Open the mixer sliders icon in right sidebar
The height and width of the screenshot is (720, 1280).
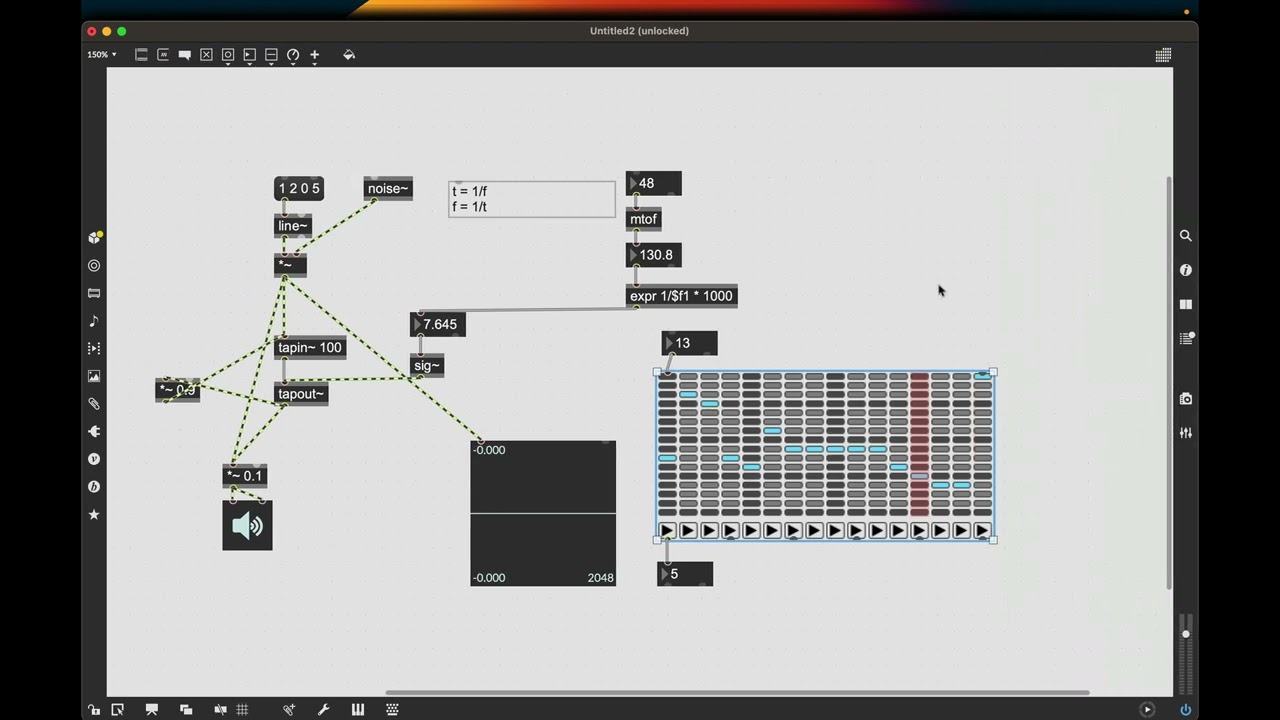tap(1185, 433)
